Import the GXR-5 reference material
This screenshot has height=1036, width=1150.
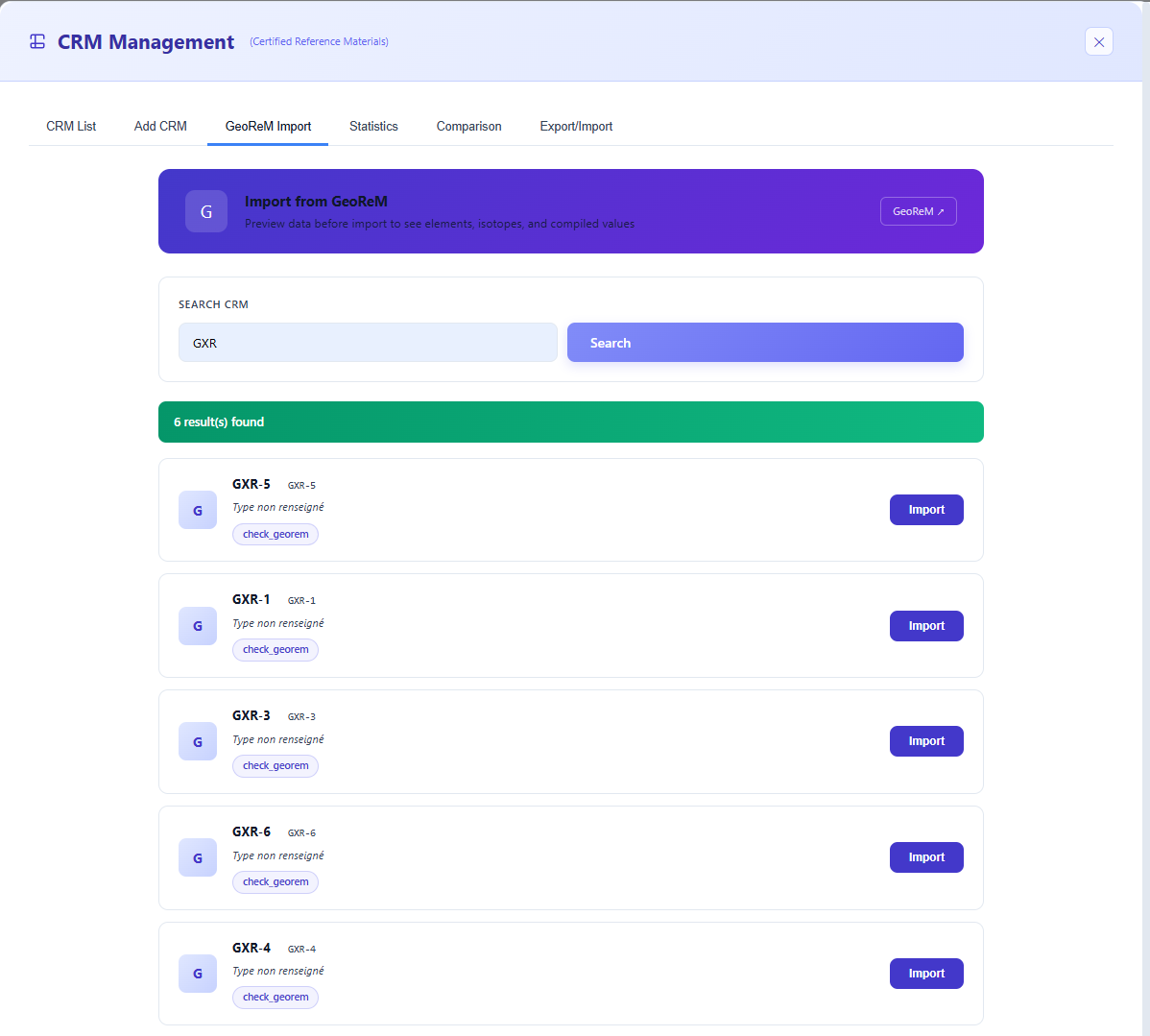926,510
